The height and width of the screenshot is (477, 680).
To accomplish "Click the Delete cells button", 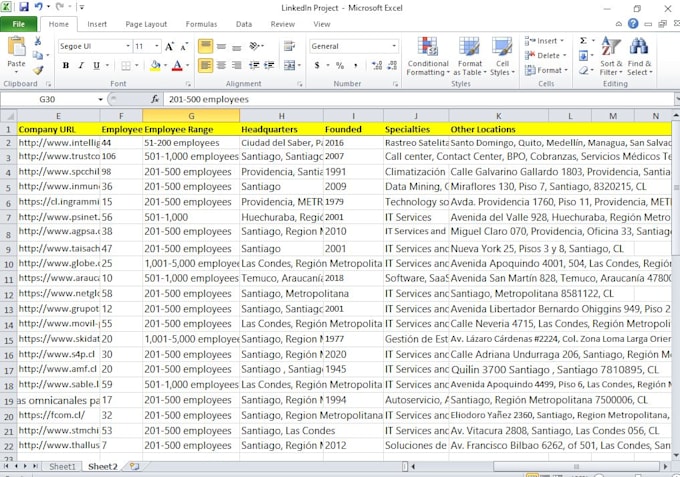I will 546,56.
